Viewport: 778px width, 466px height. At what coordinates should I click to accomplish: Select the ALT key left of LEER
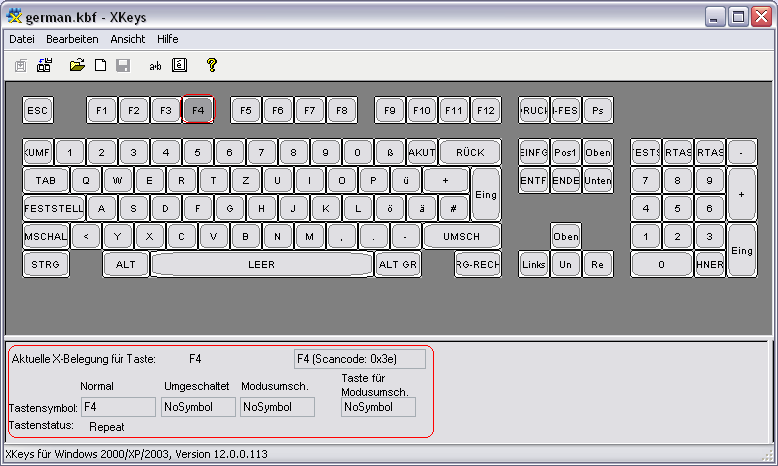tap(126, 265)
